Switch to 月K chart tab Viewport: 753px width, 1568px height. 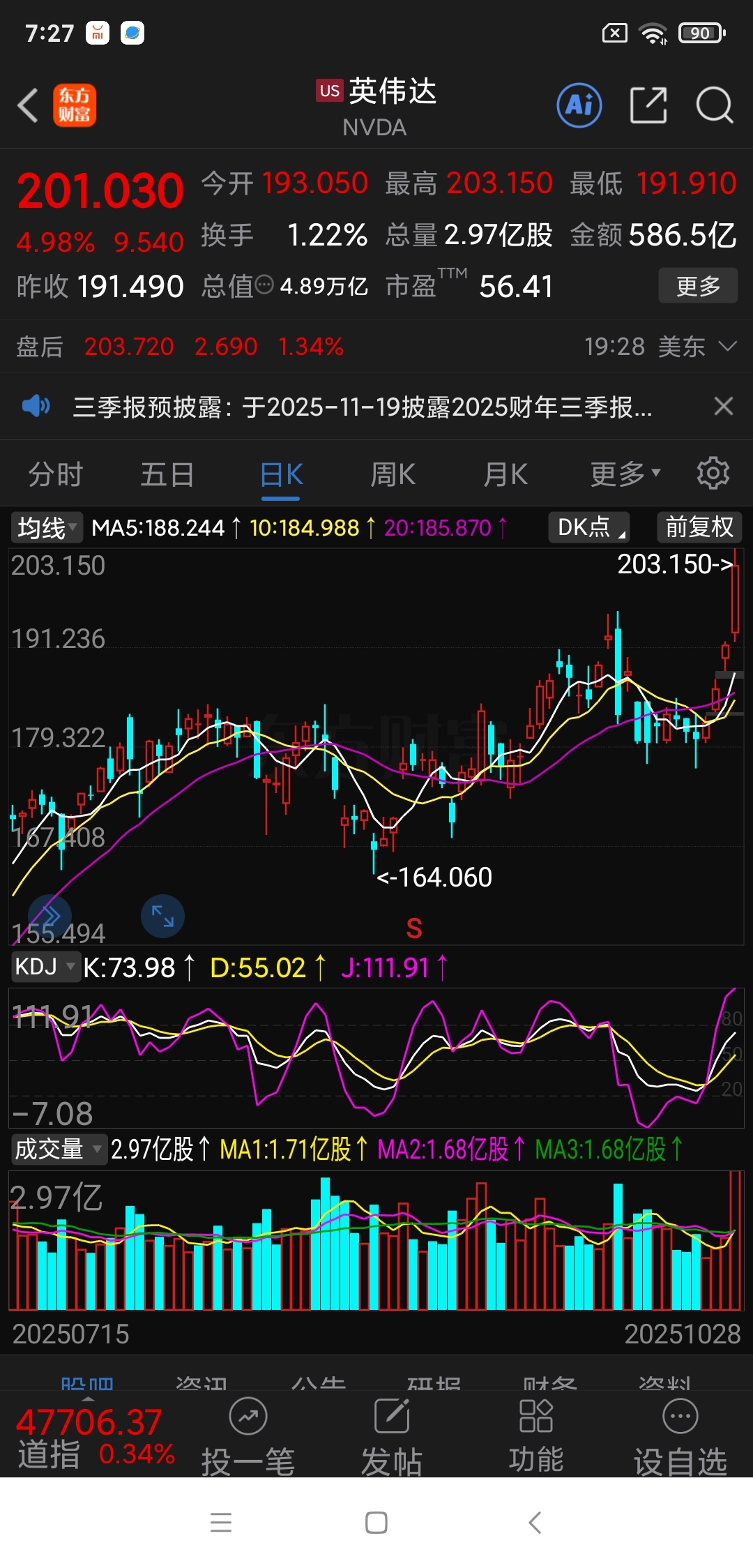(x=505, y=474)
